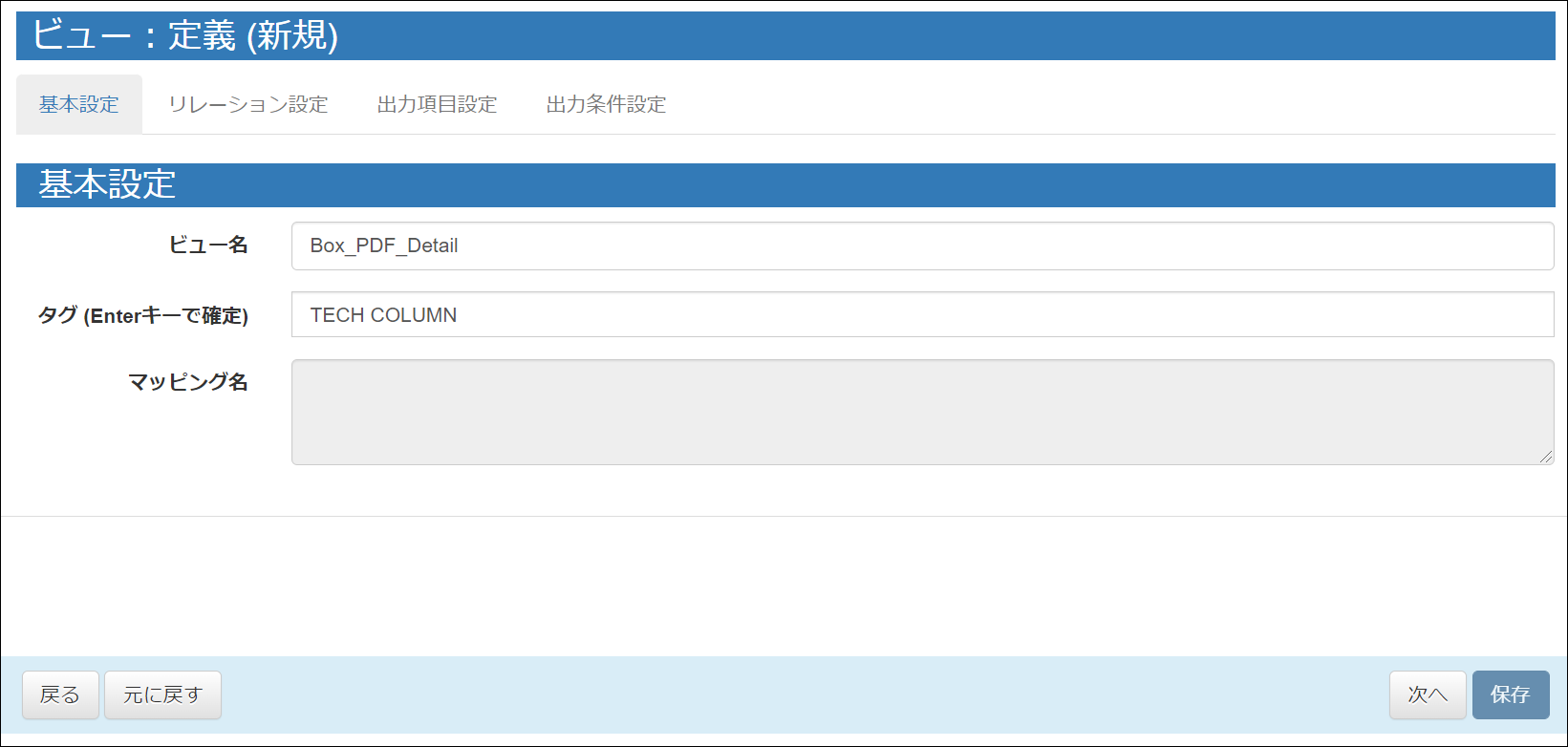Click the ビュー名 field label

(x=207, y=245)
